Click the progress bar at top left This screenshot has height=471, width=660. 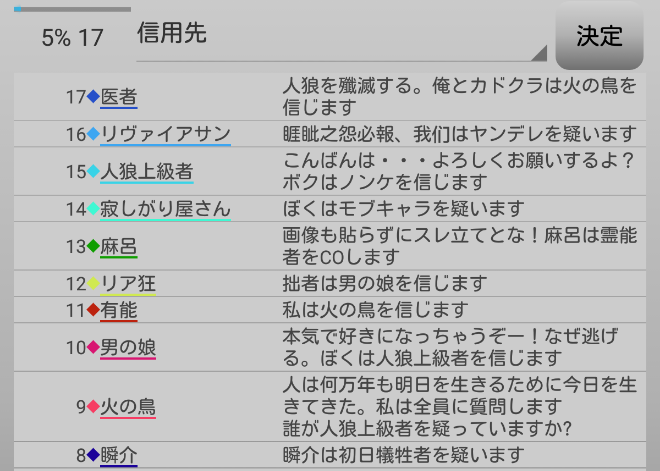(72, 9)
